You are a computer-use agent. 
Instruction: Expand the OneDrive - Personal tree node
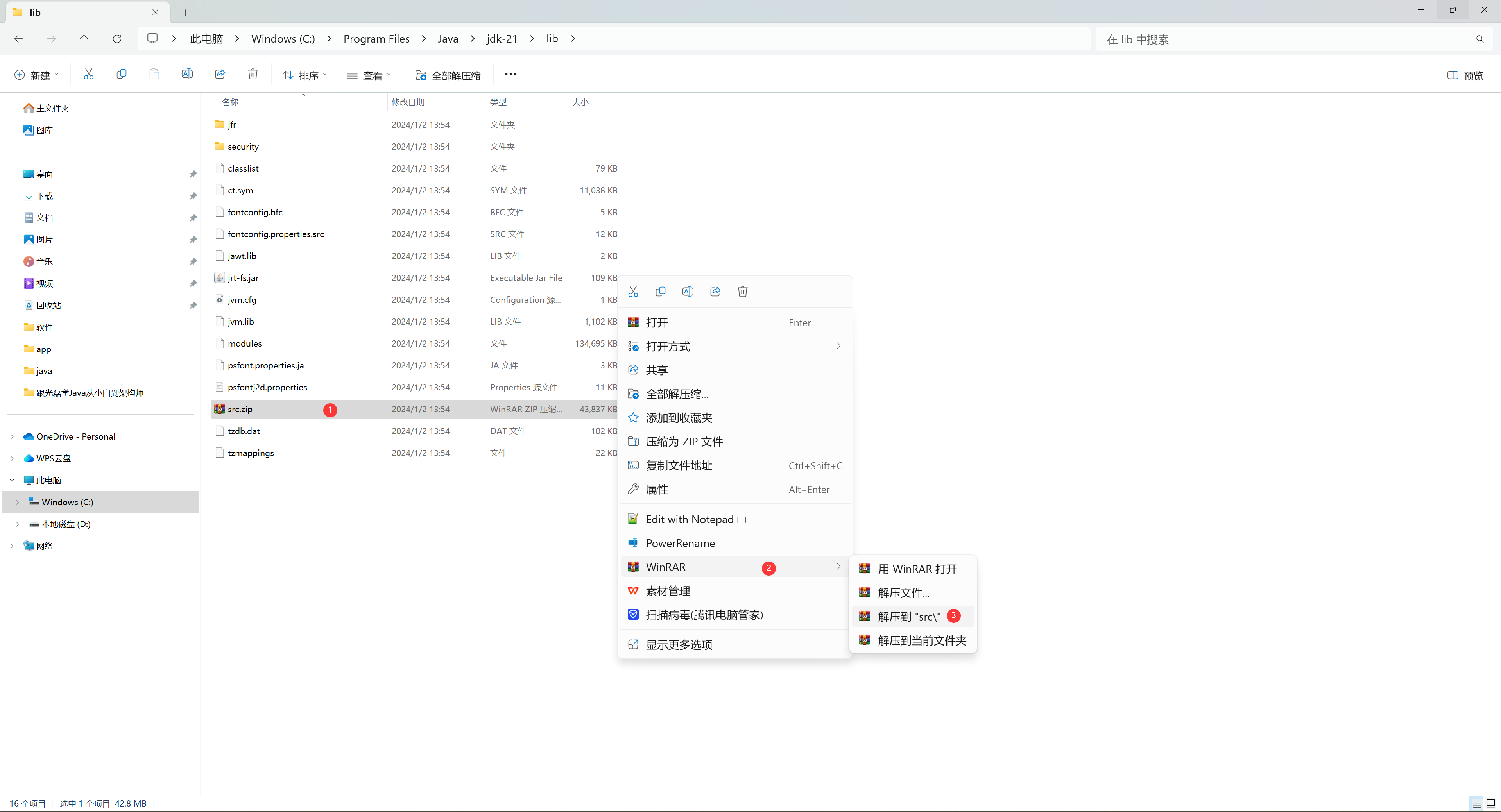(12, 436)
